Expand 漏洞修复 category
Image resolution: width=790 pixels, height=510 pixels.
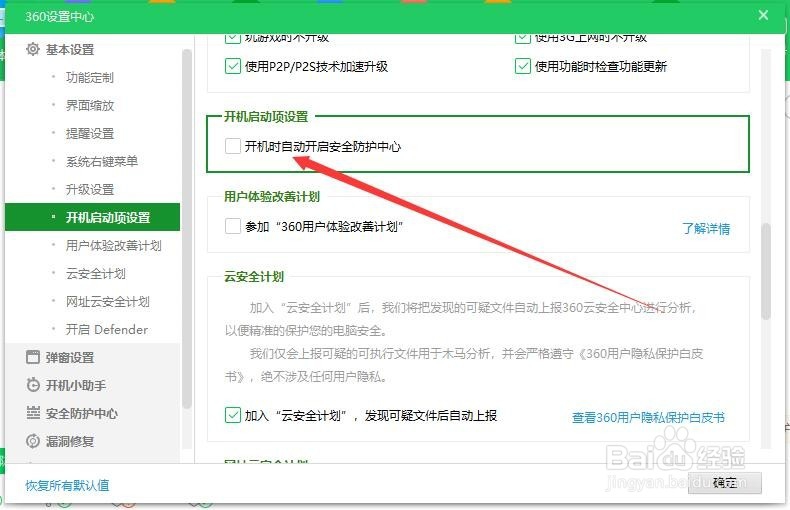[x=70, y=441]
